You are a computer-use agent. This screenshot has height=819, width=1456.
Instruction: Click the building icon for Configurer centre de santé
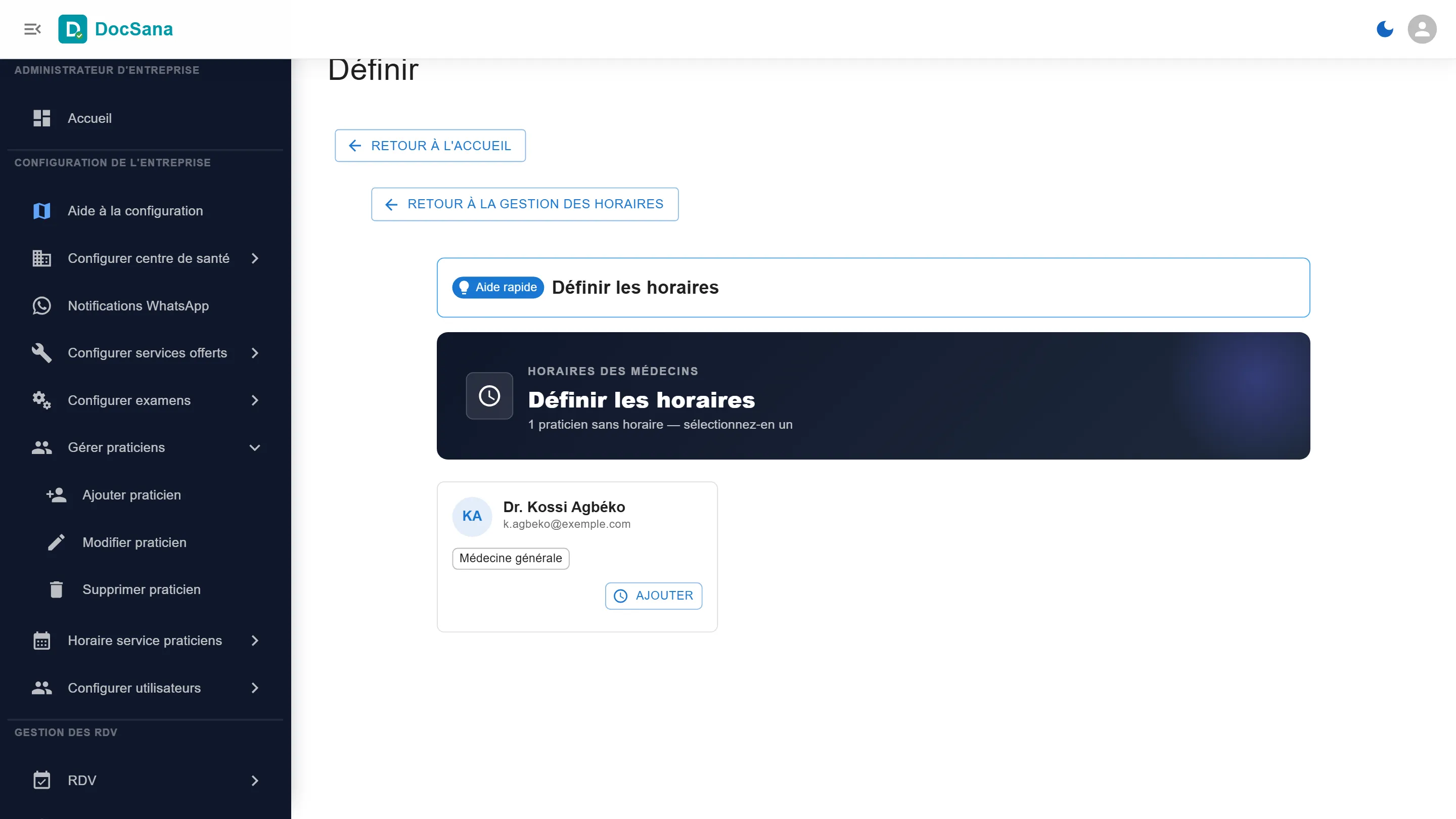(42, 258)
